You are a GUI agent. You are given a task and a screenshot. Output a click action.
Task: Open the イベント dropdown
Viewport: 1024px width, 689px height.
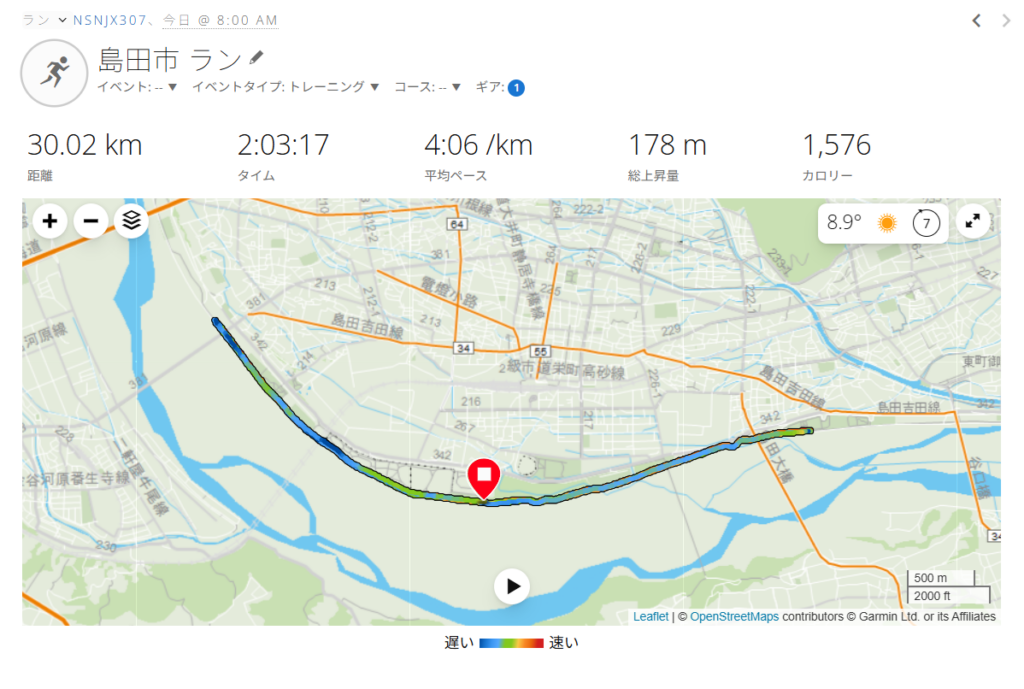pos(137,87)
